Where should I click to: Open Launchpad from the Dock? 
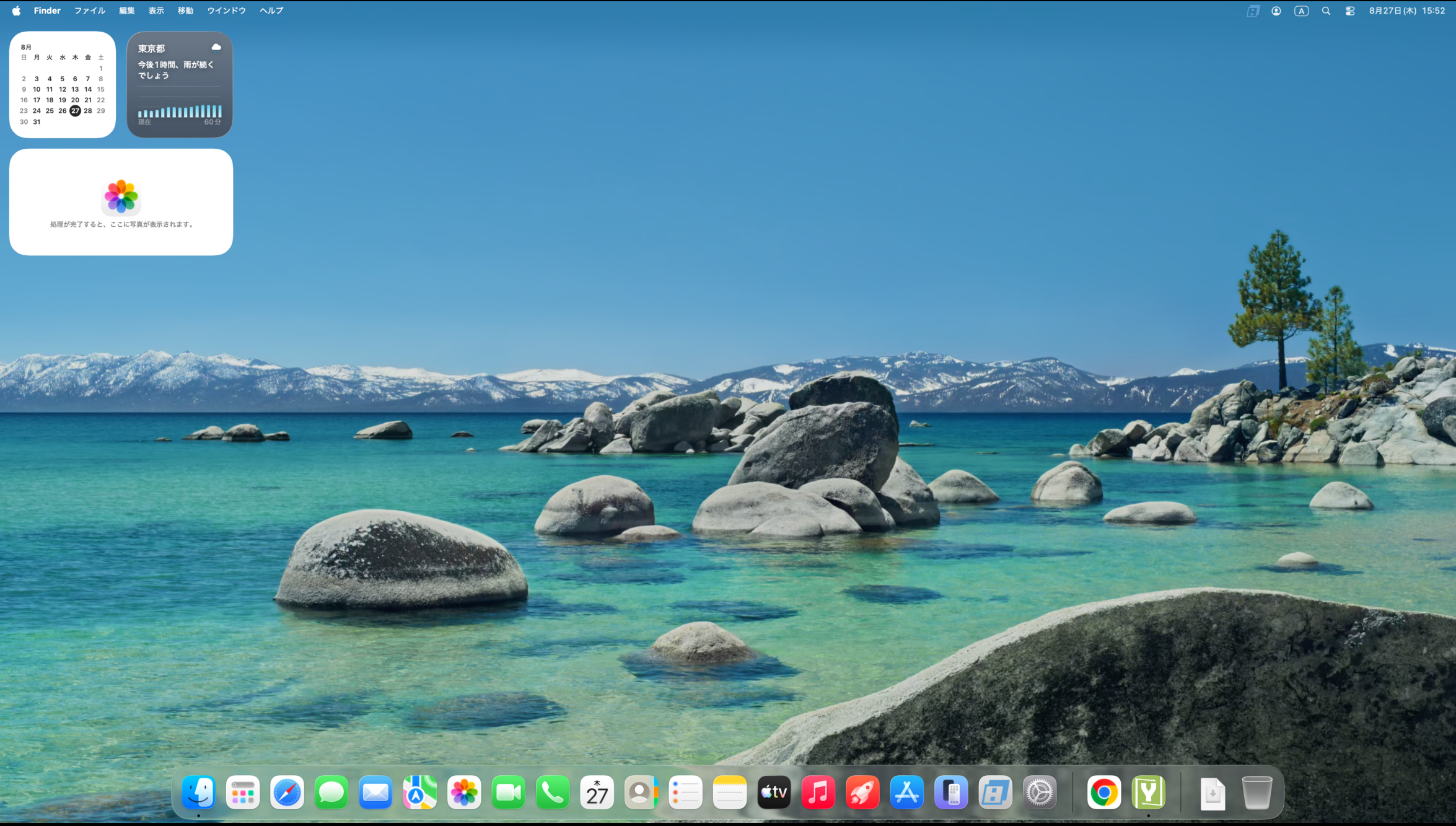[x=243, y=792]
